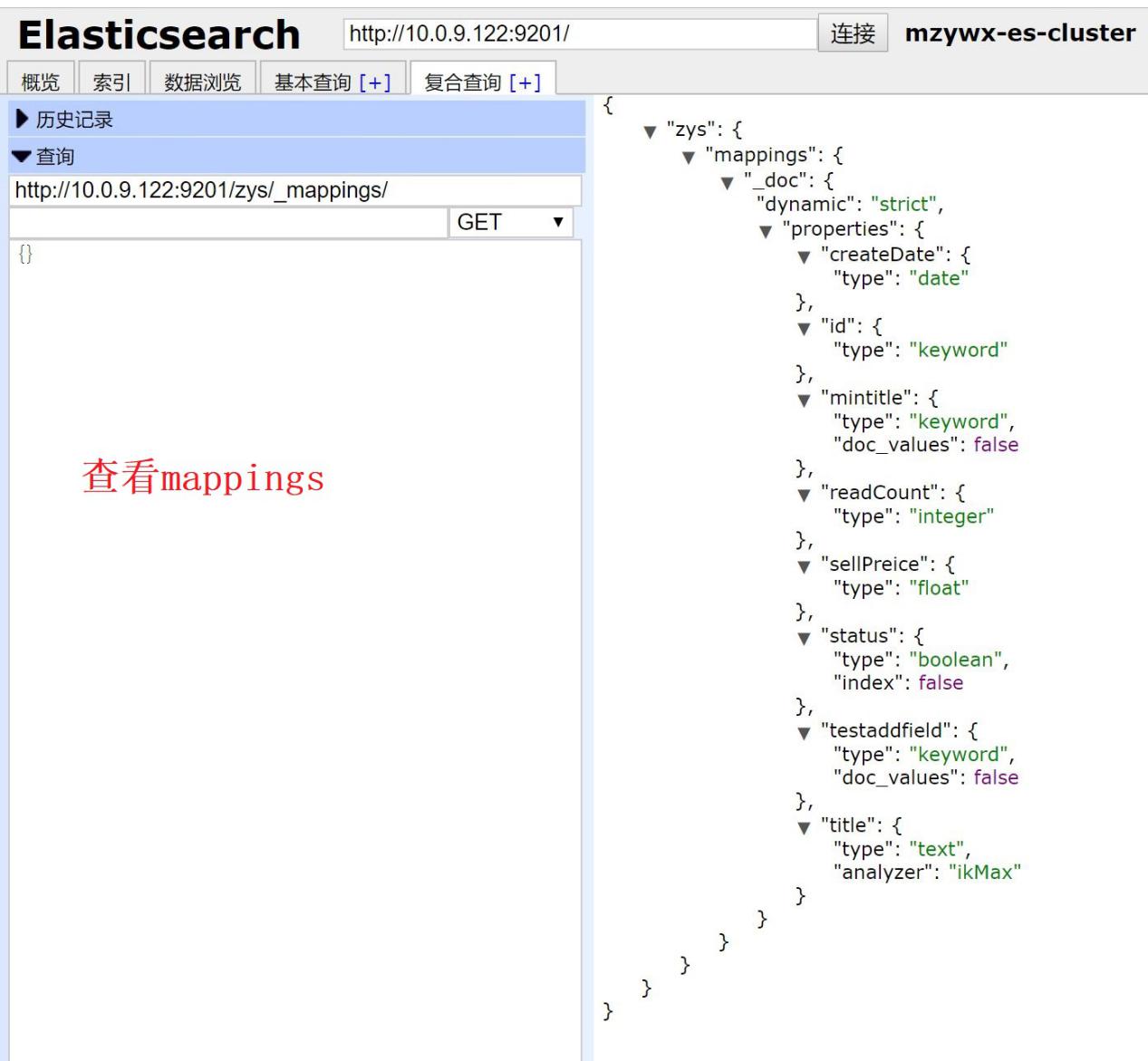This screenshot has width=1148, height=1061.
Task: Collapse the "mappings" node triangle
Action: (689, 158)
